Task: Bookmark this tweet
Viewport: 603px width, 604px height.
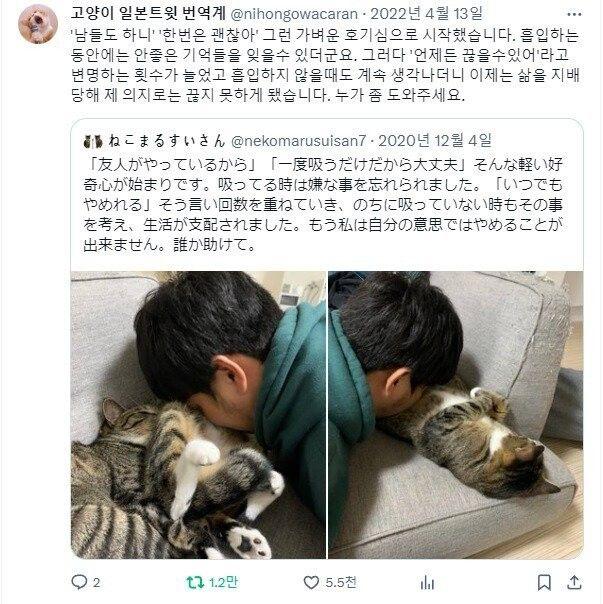Action: point(544,582)
